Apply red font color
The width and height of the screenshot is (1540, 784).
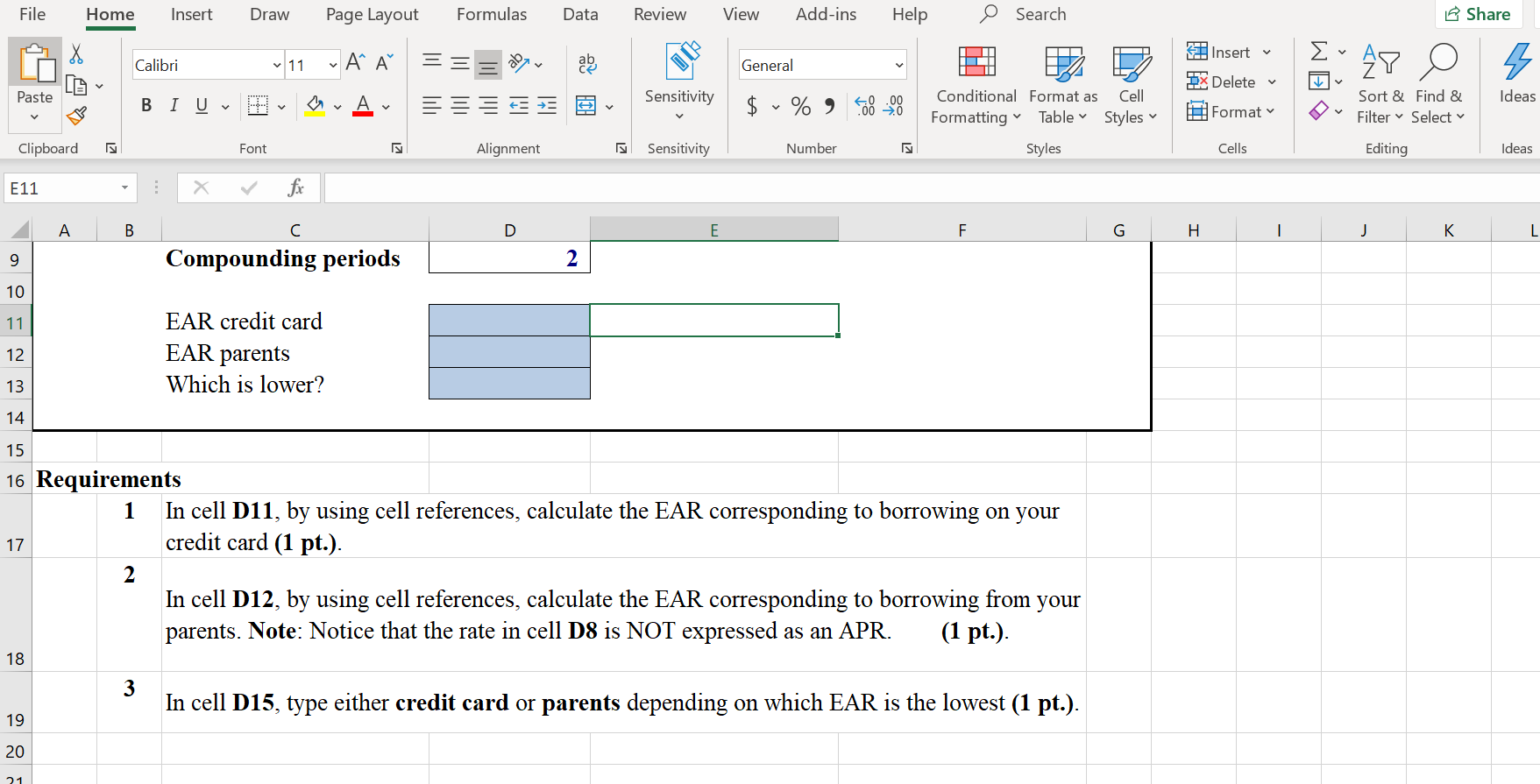363,106
